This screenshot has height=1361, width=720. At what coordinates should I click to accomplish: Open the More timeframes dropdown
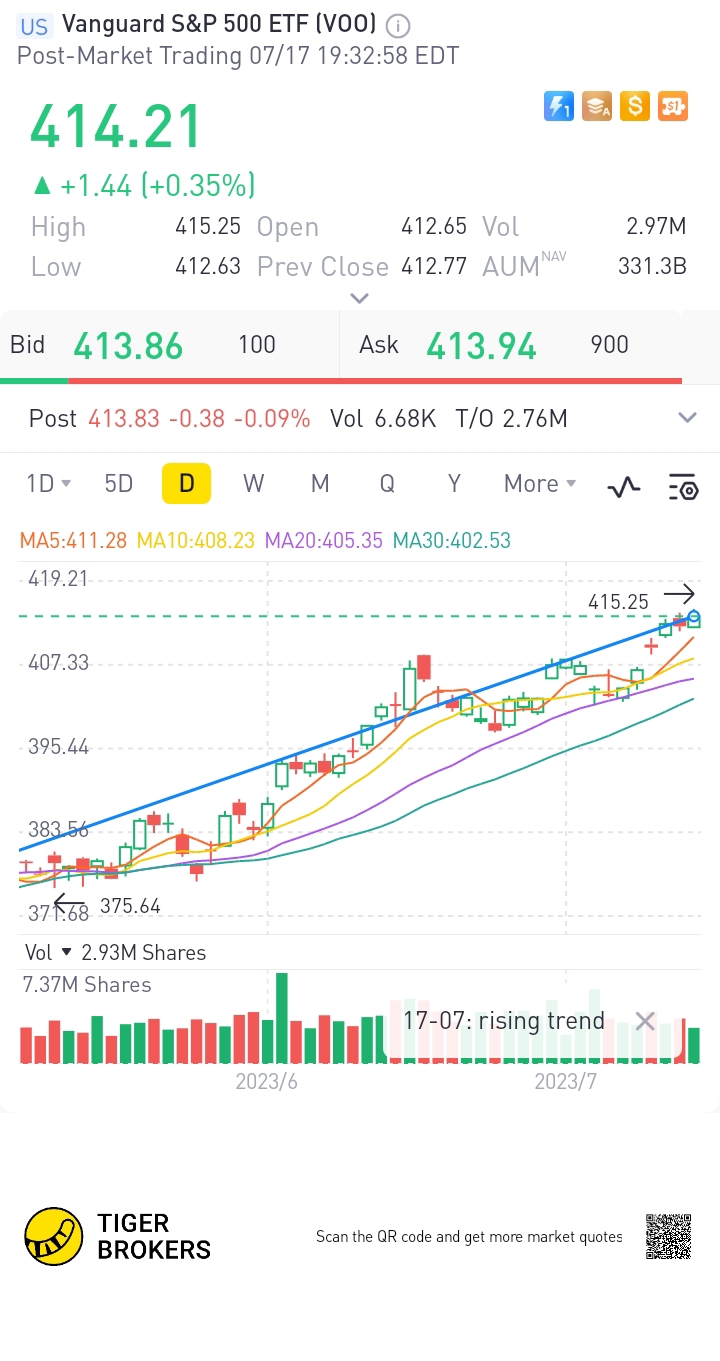coord(540,484)
